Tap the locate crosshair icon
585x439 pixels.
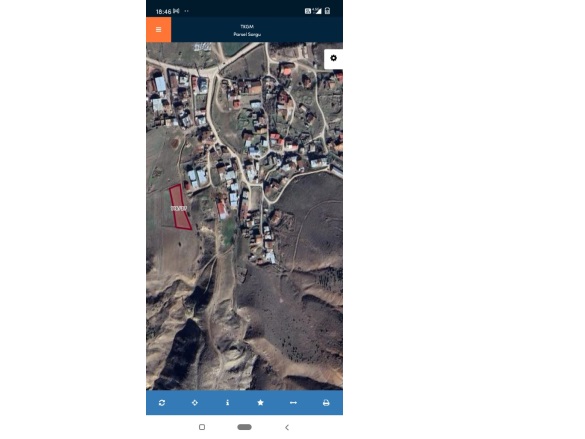point(195,403)
